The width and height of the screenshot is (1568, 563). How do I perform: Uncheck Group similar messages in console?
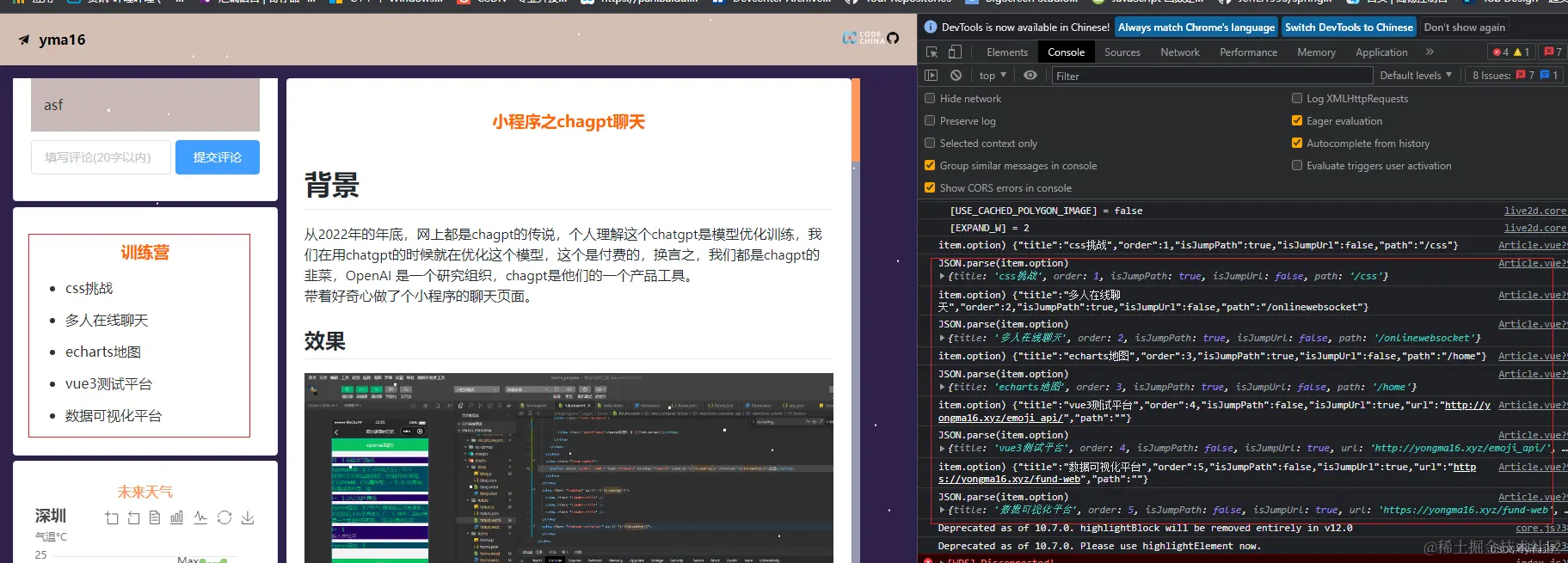930,166
